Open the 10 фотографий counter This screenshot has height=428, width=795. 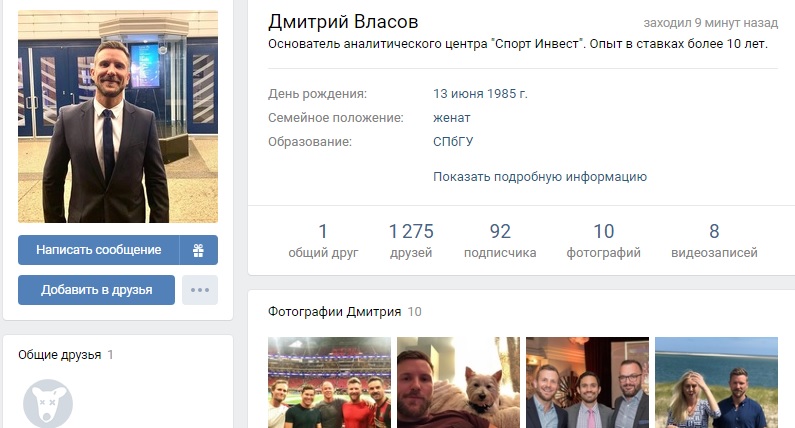click(603, 241)
